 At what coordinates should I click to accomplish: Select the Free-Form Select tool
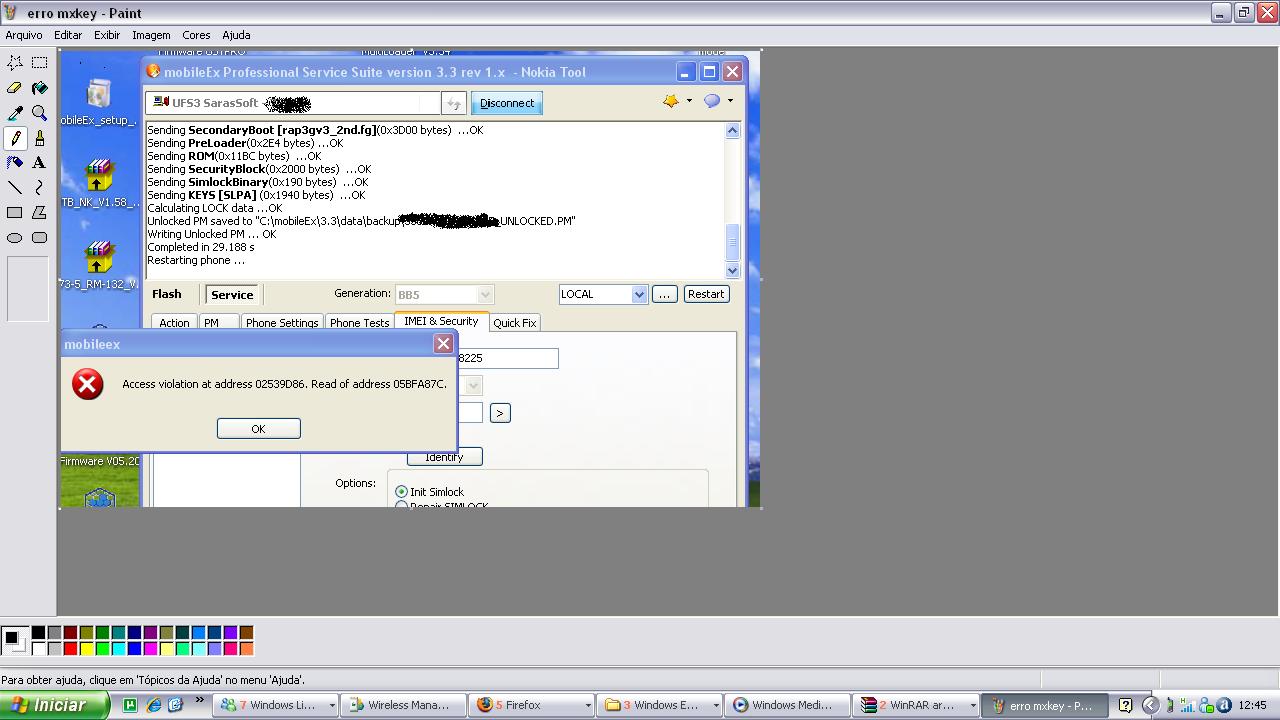coord(15,63)
